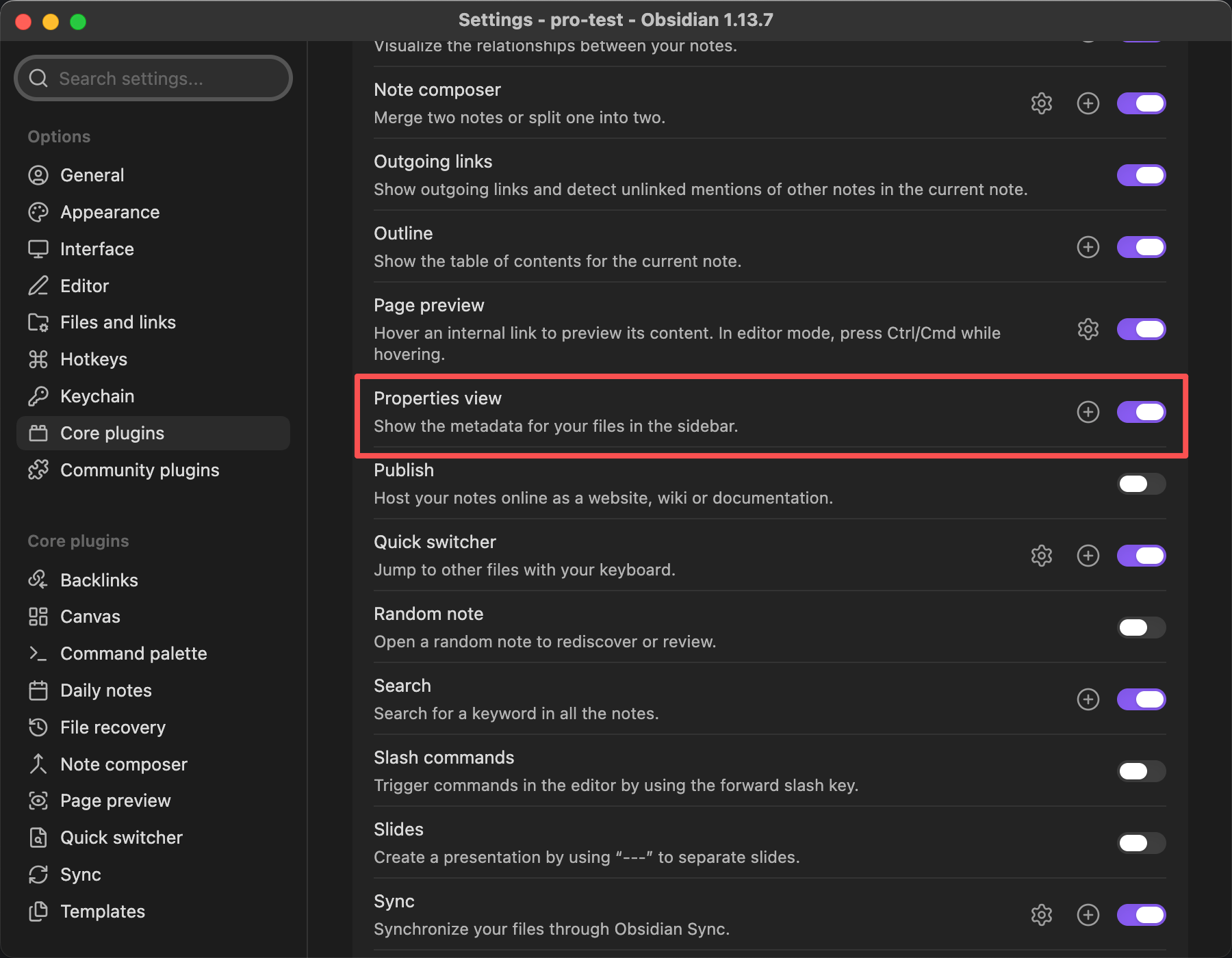Enable Slash commands toggle
The width and height of the screenshot is (1232, 958).
click(1141, 771)
